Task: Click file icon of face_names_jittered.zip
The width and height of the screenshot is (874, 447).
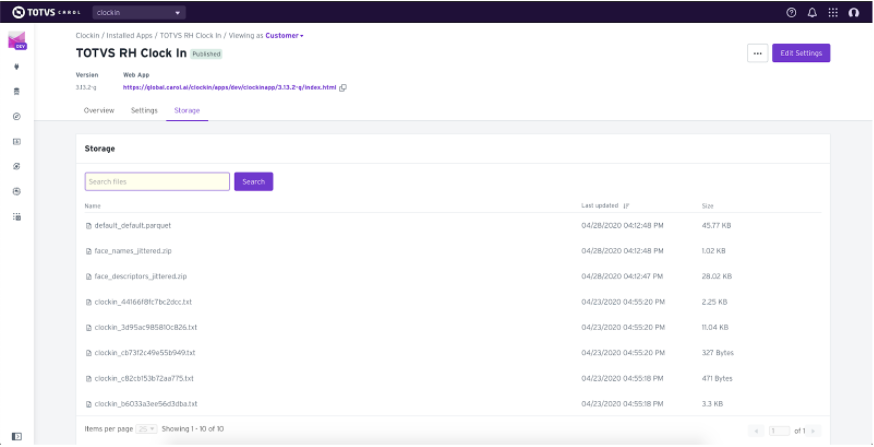Action: tap(88, 251)
